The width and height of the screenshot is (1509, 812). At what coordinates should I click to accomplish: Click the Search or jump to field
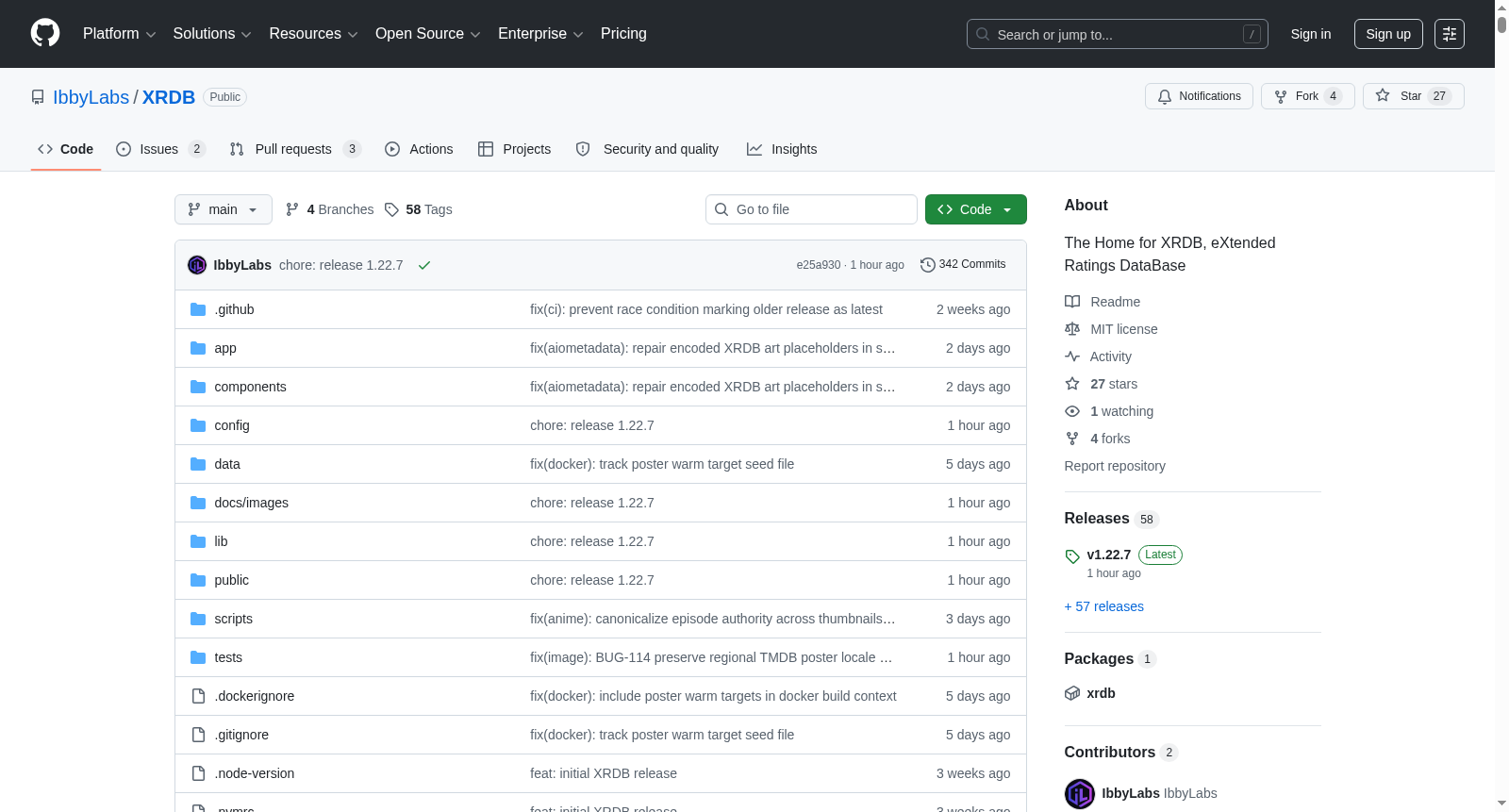point(1118,34)
